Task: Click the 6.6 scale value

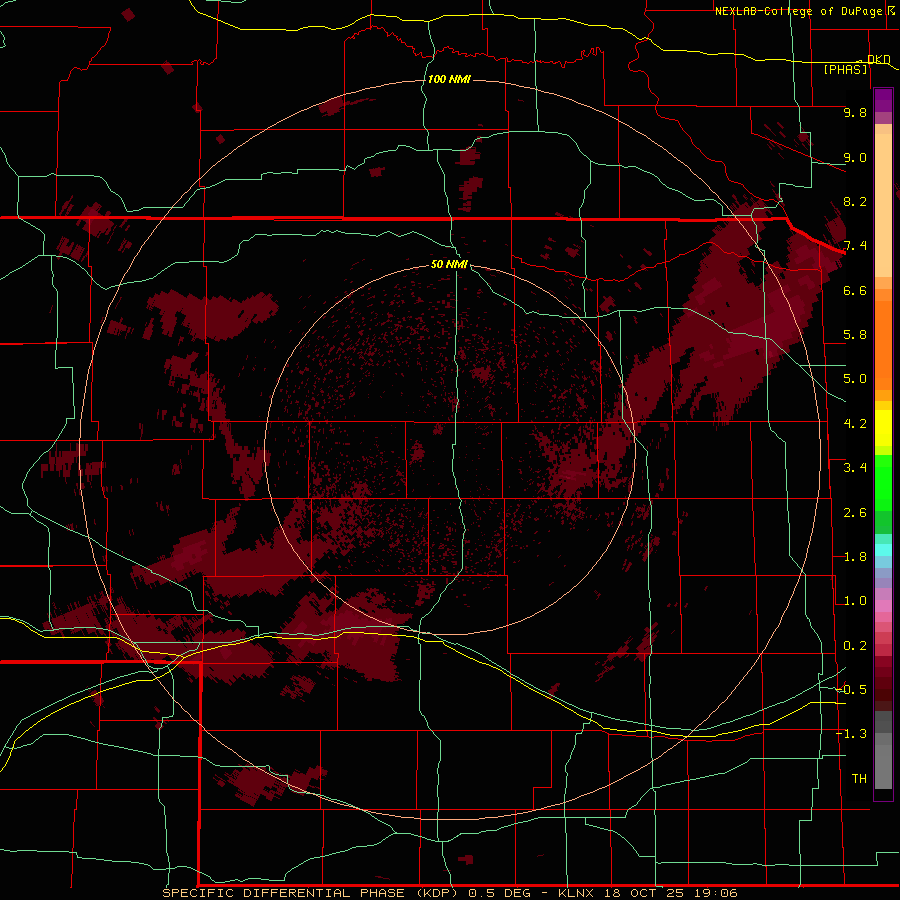Action: coord(855,290)
